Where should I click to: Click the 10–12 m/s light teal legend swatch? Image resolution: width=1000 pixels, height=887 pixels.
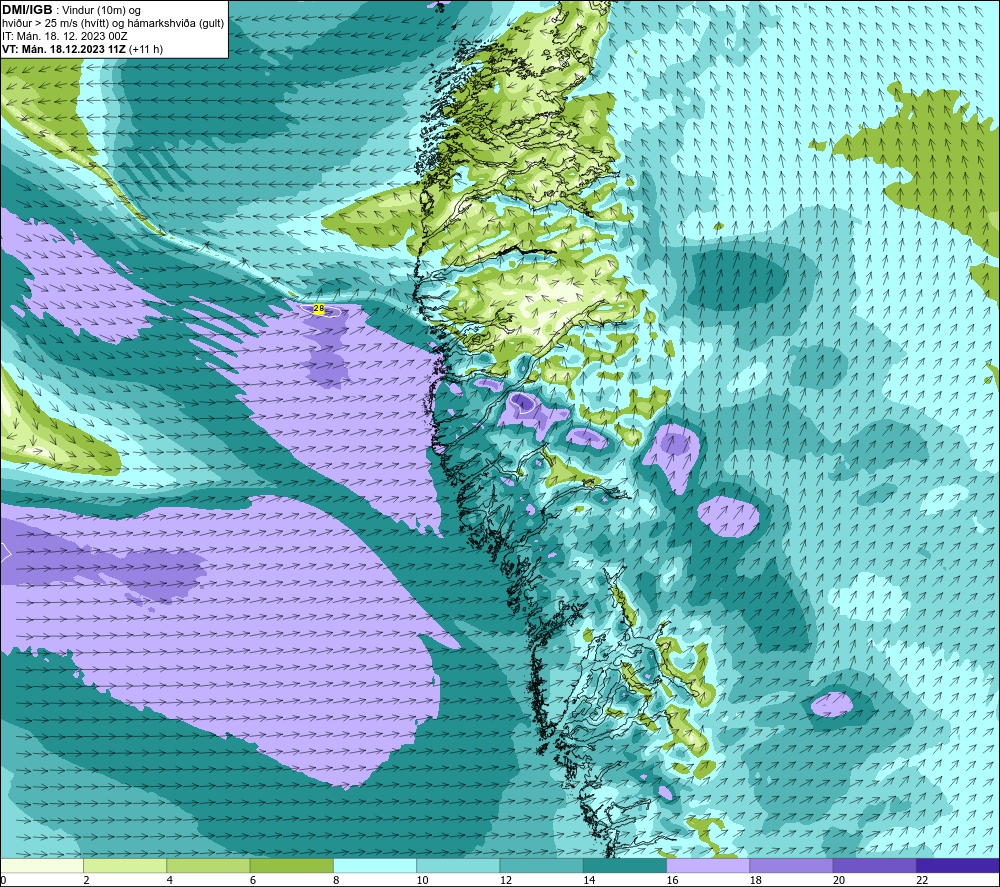(458, 865)
